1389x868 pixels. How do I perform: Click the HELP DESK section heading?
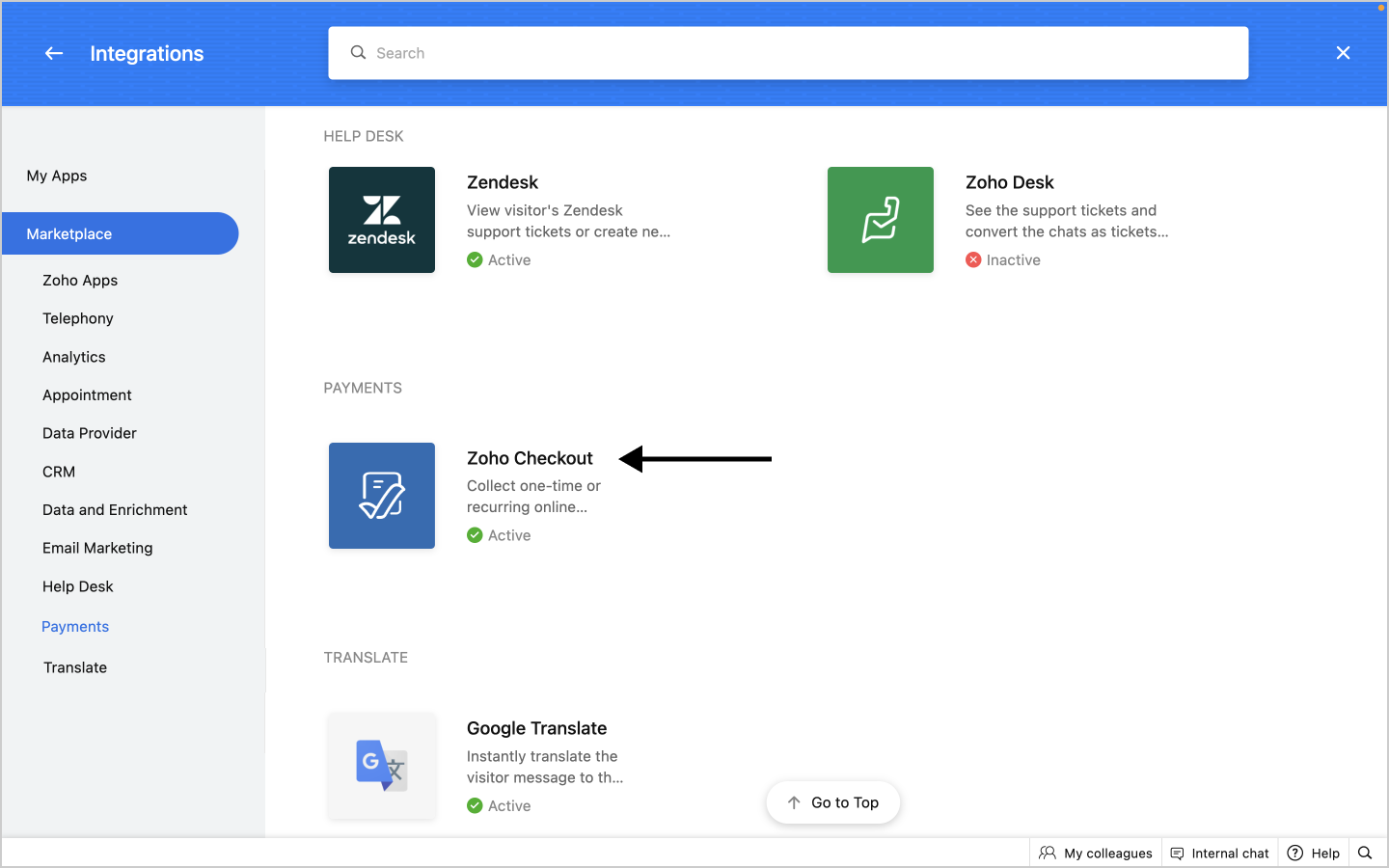(x=364, y=136)
